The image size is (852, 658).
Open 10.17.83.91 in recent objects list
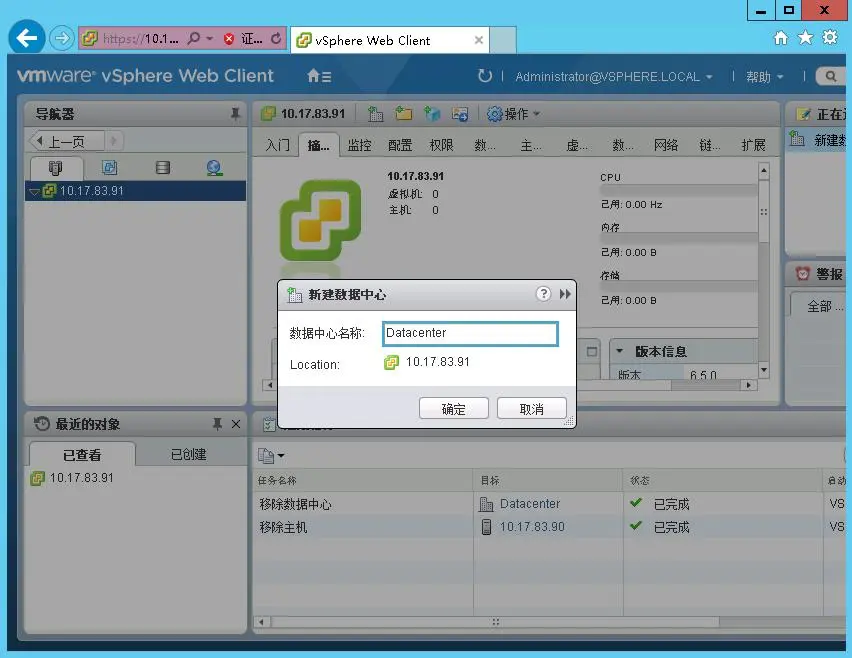[82, 478]
